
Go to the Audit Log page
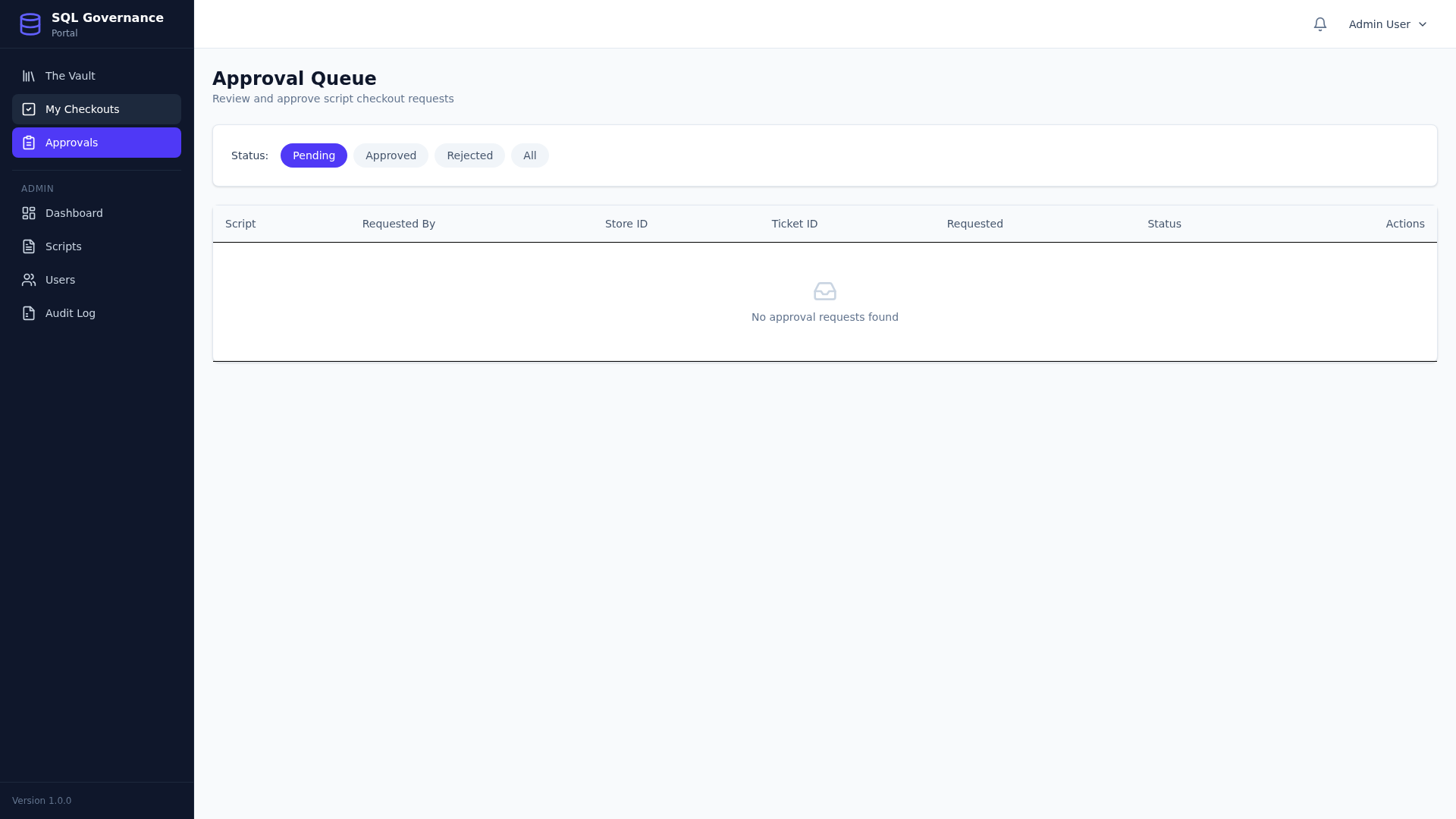tap(71, 313)
